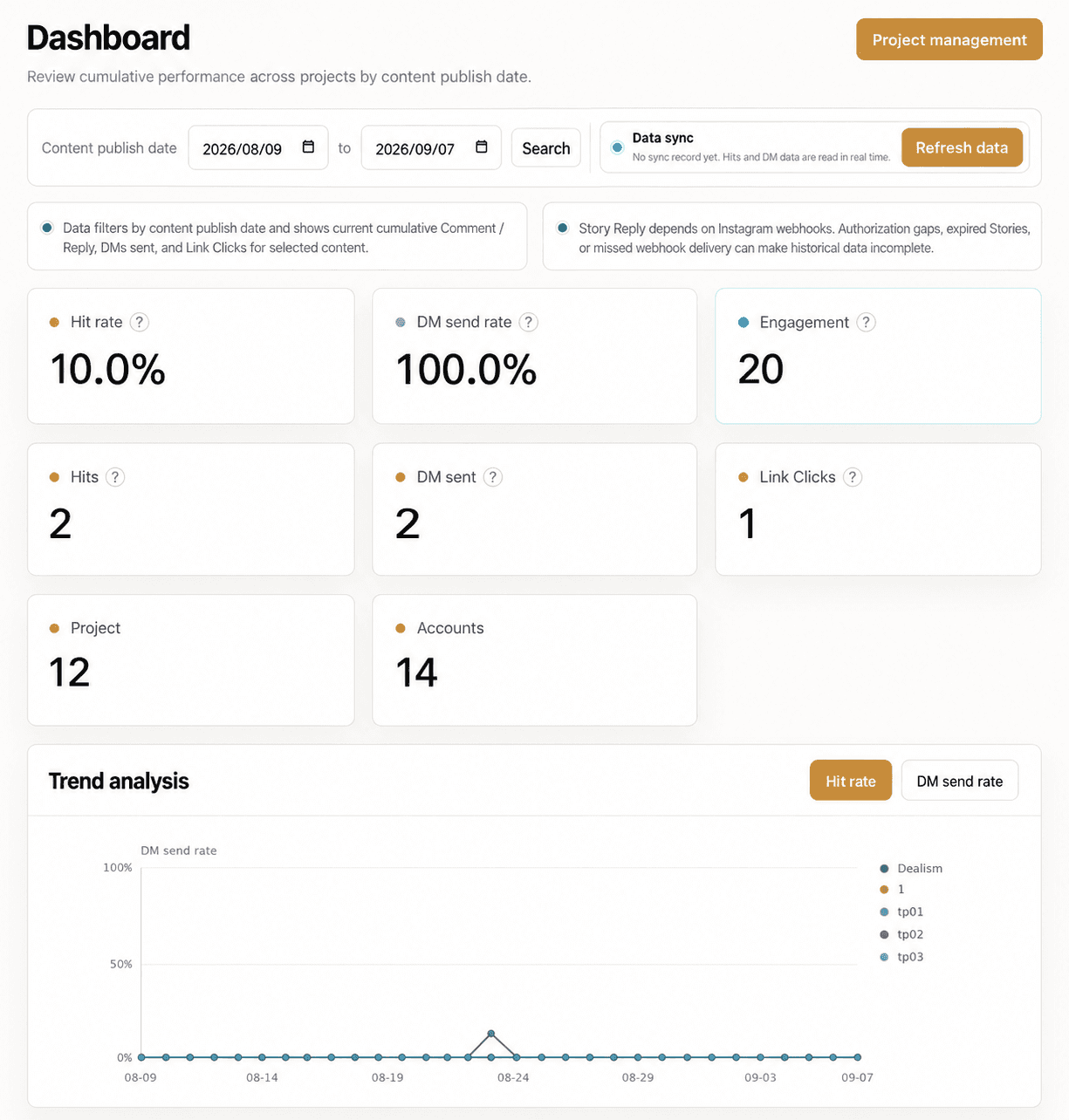Switch trend chart to Hit rate
This screenshot has height=1120, width=1069.
[851, 781]
